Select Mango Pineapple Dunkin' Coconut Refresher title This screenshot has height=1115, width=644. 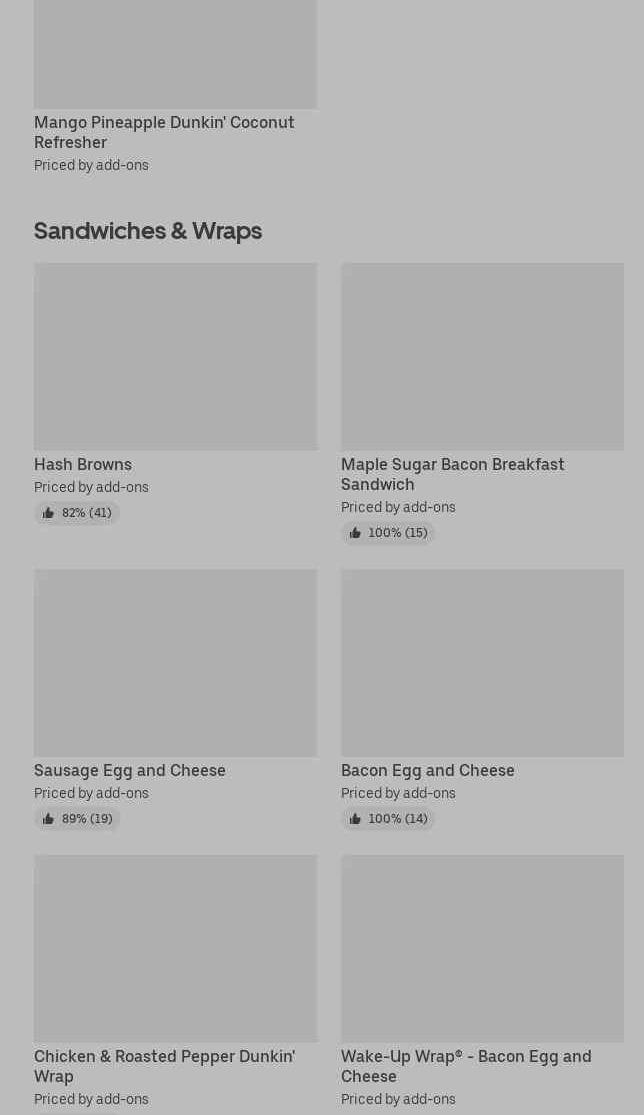pyautogui.click(x=164, y=132)
